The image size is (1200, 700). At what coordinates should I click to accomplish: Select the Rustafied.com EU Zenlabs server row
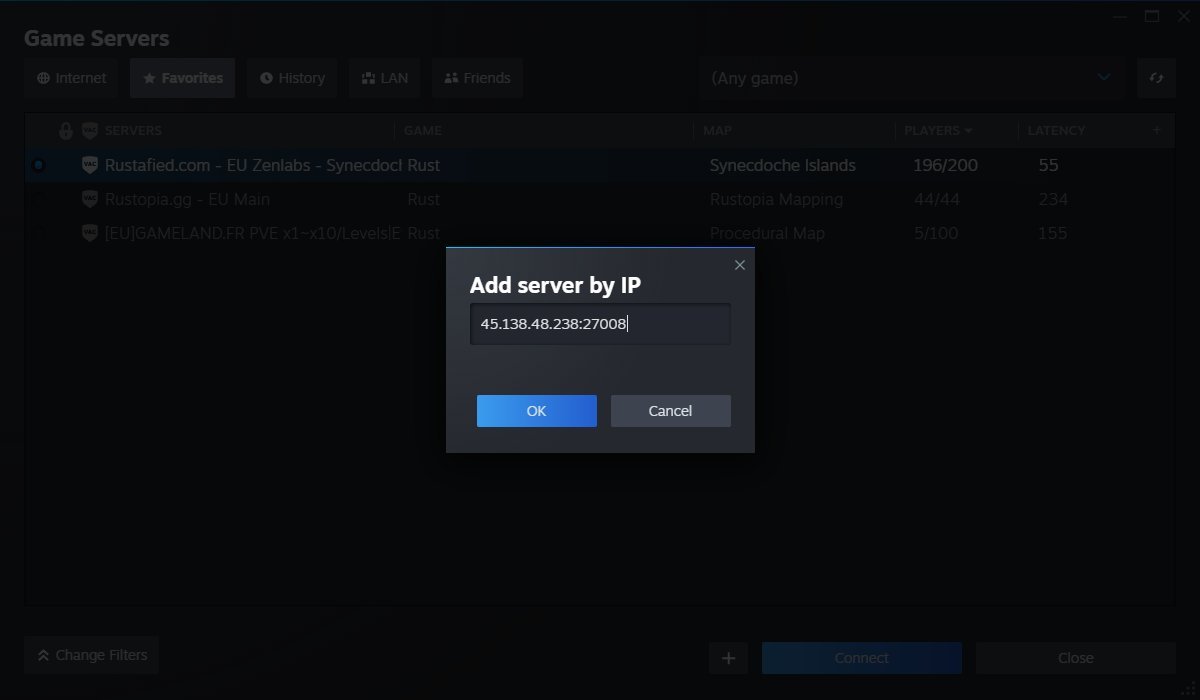pyautogui.click(x=600, y=165)
